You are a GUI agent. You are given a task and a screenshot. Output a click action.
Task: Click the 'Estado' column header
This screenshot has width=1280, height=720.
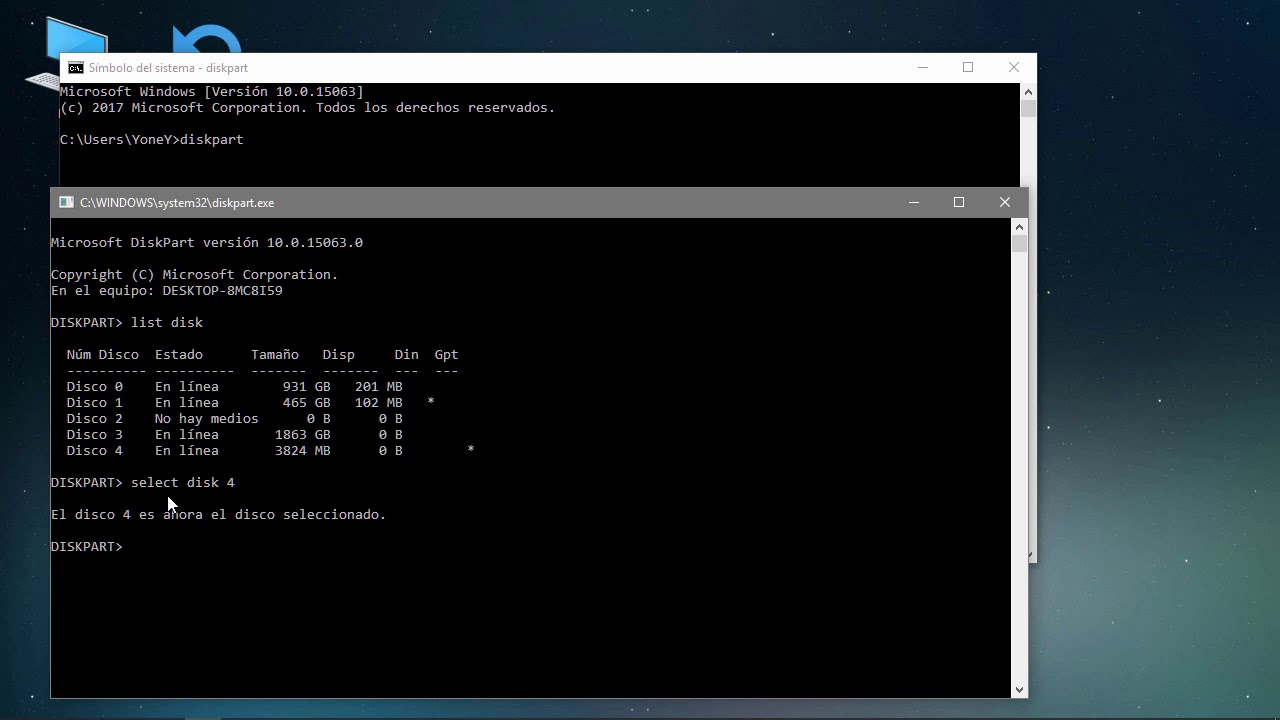point(179,355)
